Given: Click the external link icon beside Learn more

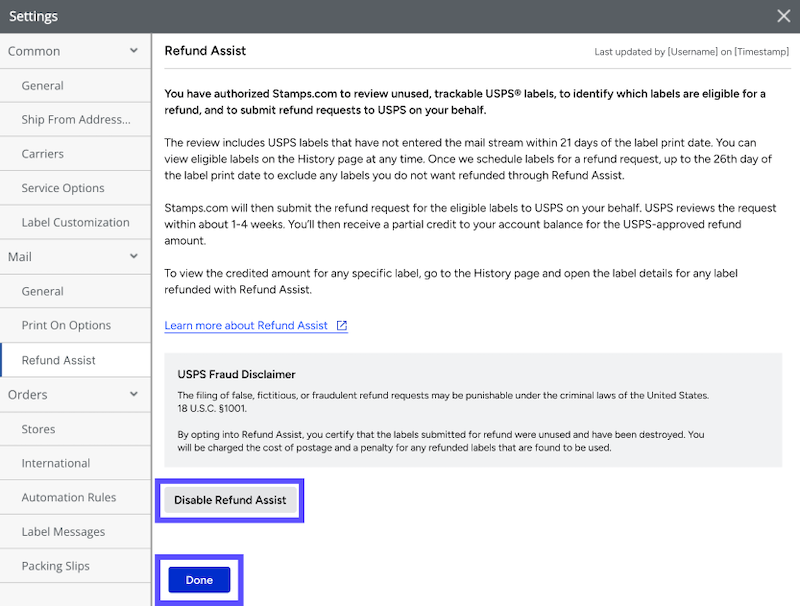Looking at the screenshot, I should tap(342, 325).
